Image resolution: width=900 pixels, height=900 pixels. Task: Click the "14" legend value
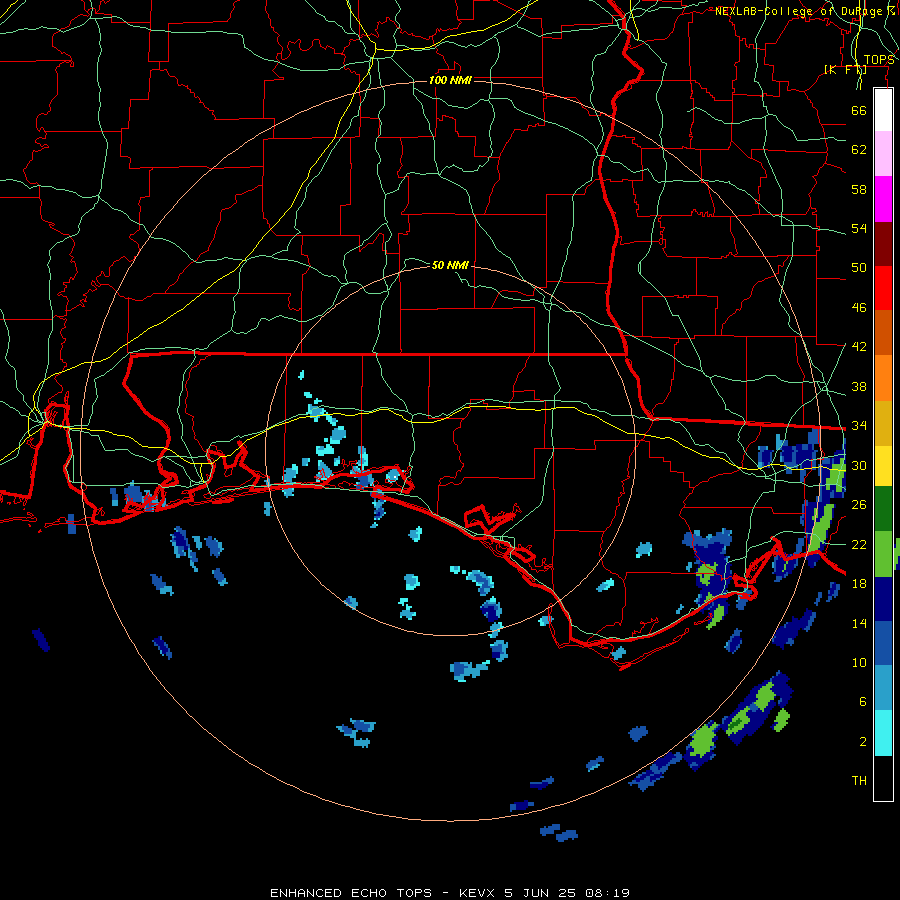point(859,623)
